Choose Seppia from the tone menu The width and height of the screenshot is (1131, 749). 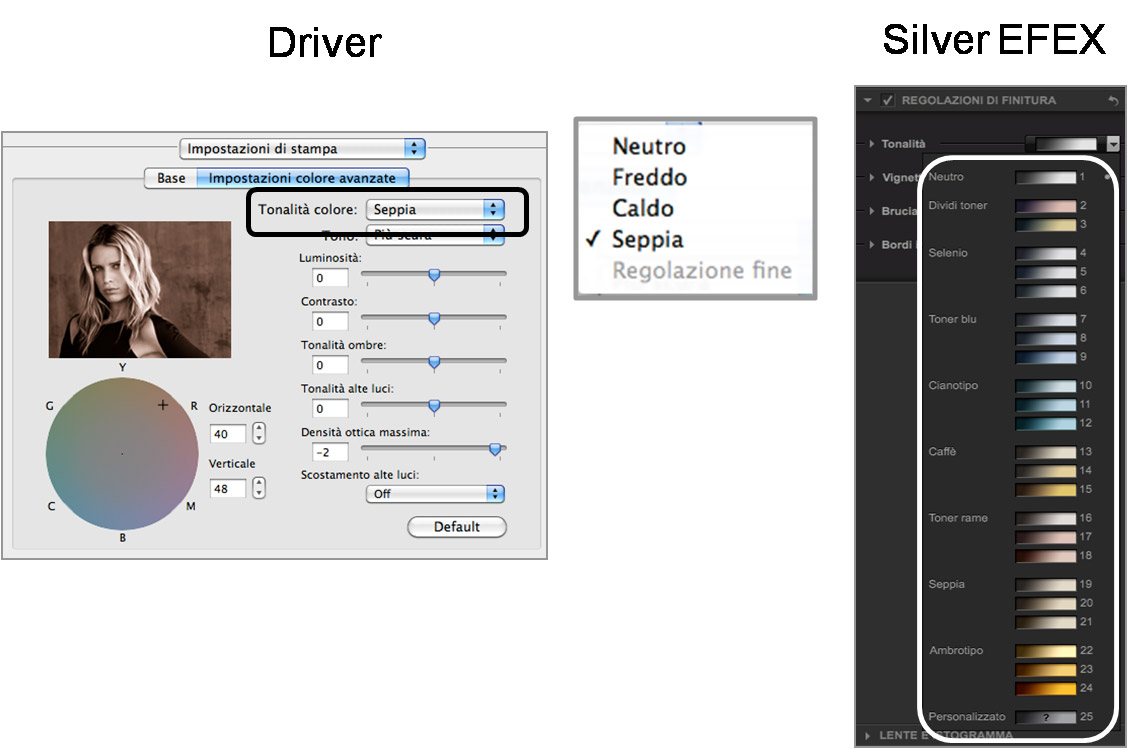pyautogui.click(x=647, y=240)
